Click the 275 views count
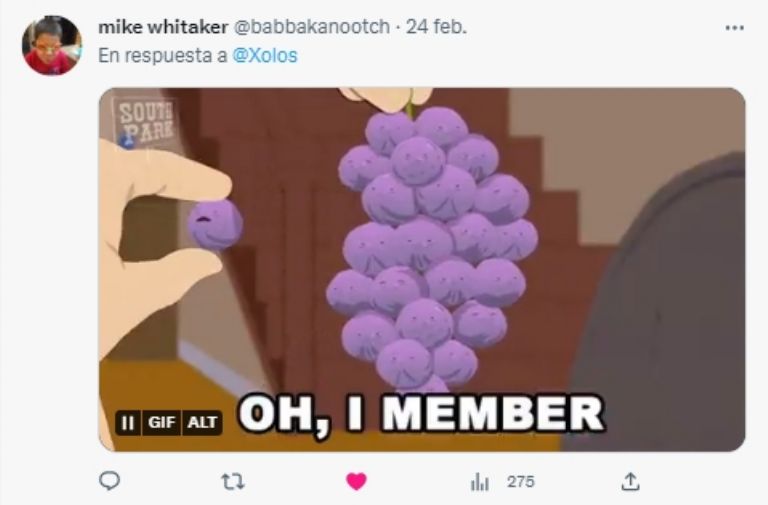The image size is (768, 505). [x=521, y=482]
